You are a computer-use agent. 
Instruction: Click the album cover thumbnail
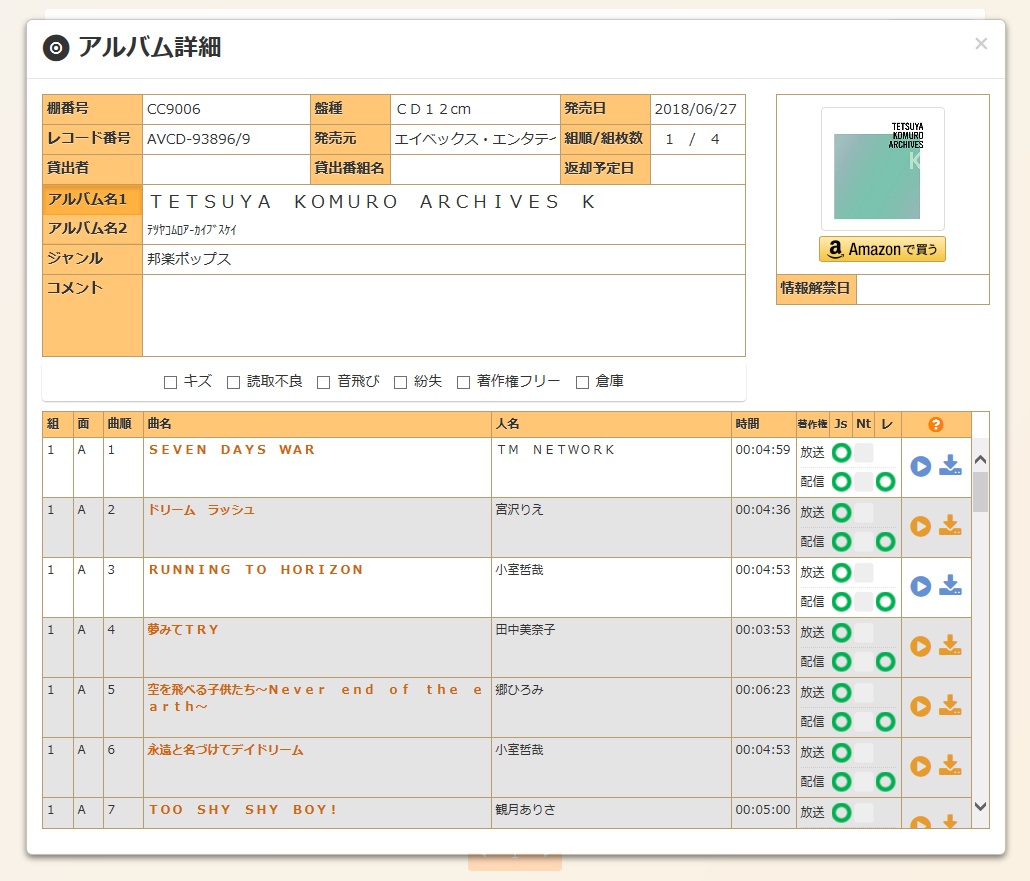(883, 169)
